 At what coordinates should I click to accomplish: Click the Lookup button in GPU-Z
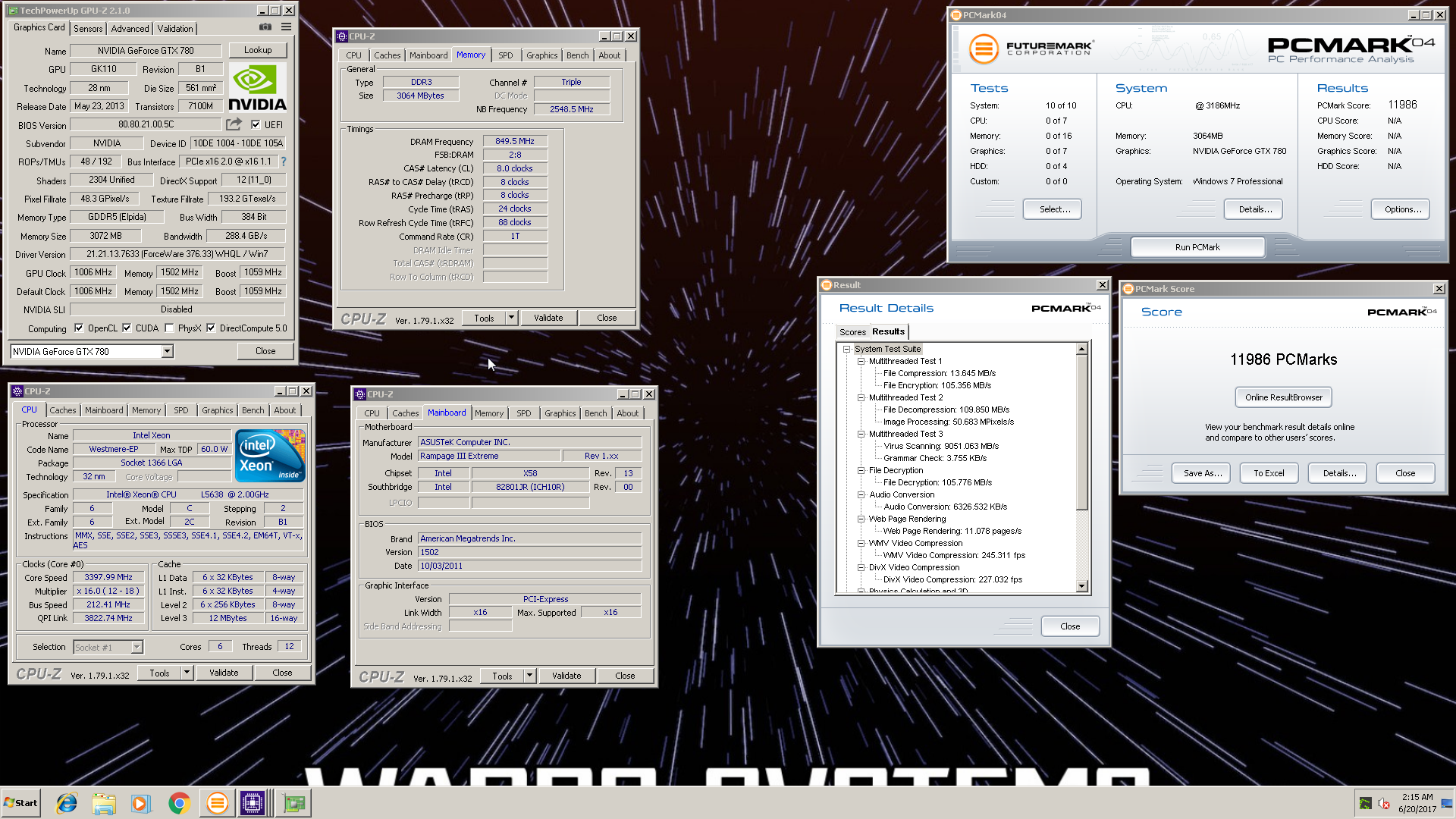coord(258,50)
